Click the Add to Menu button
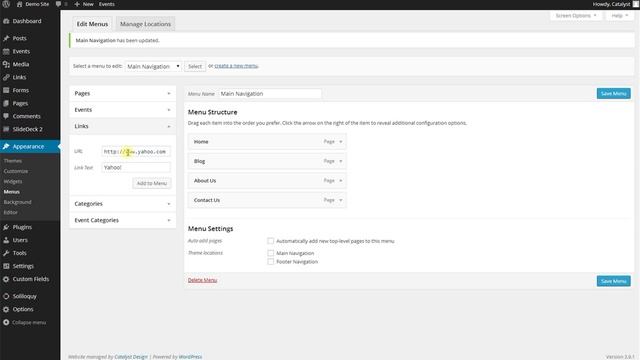The image size is (640, 360). (x=152, y=183)
